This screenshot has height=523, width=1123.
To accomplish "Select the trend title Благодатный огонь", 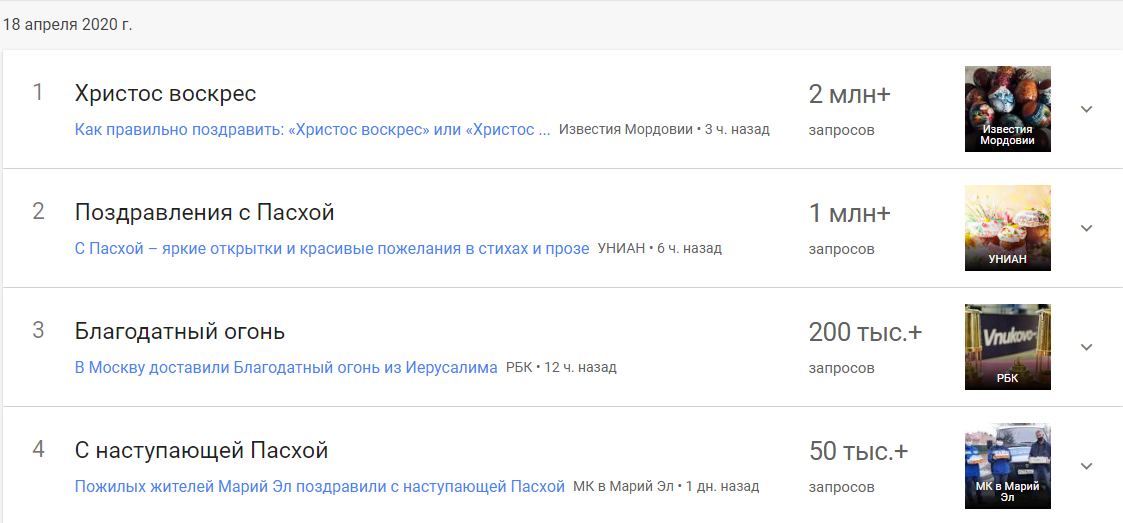I will (x=180, y=332).
